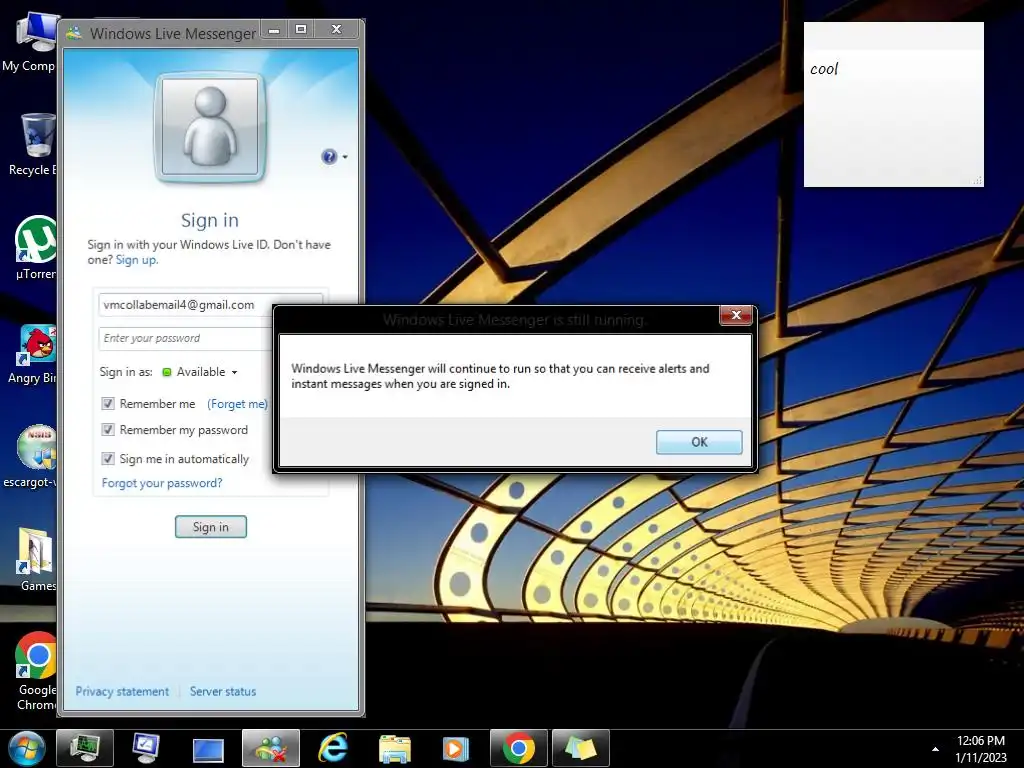
Task: Open the Sticky Notes taskbar button
Action: point(581,748)
